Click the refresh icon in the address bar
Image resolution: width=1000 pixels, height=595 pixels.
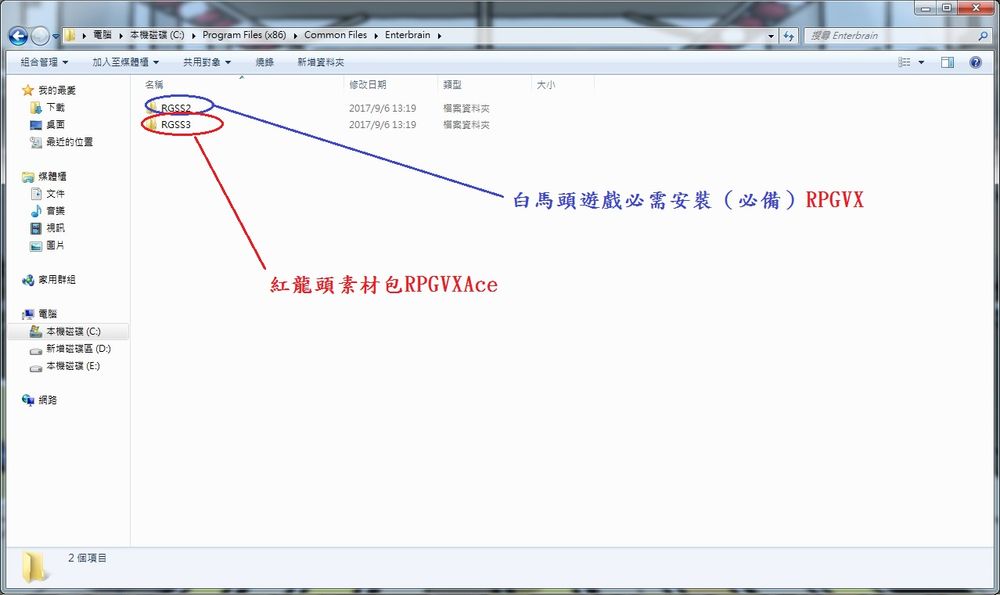point(789,35)
